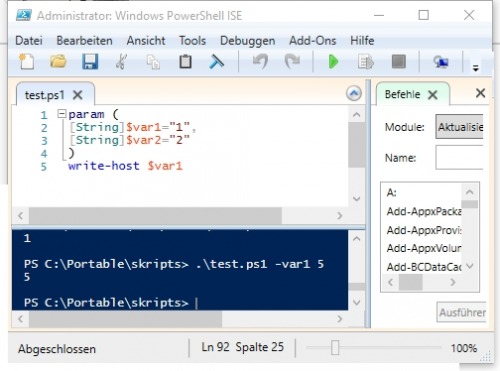Select Add-AppxPackage in the commands list

click(x=423, y=211)
